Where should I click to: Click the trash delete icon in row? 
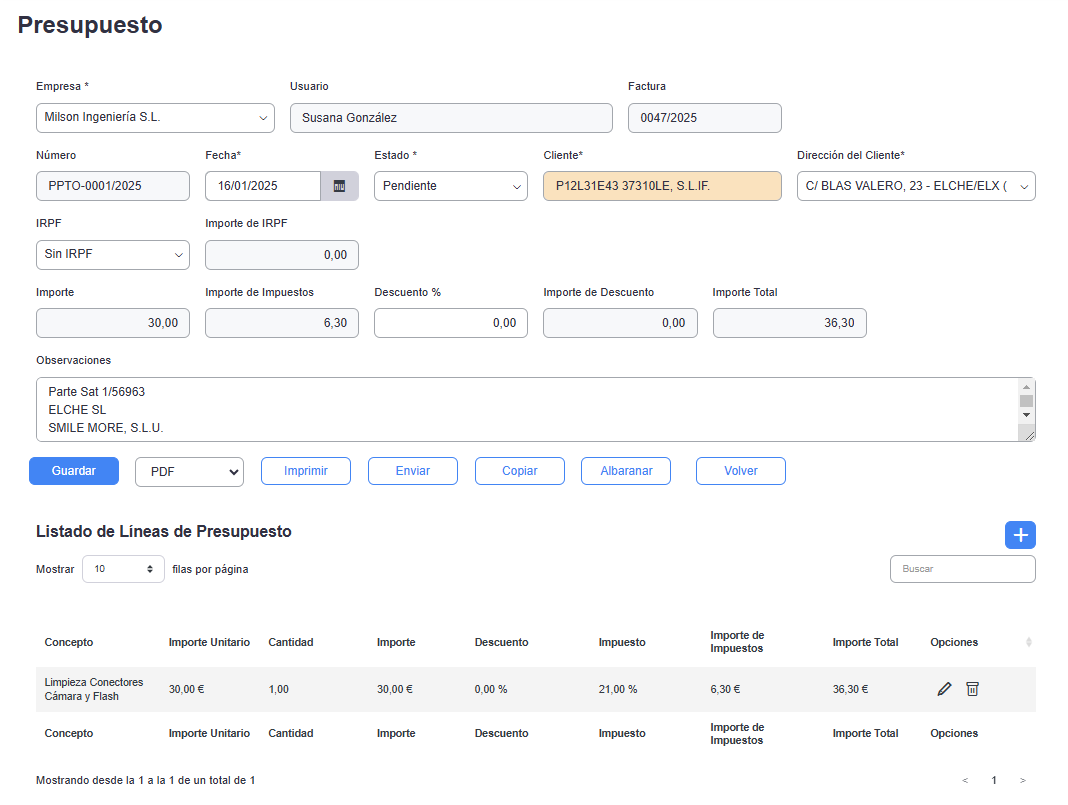972,689
